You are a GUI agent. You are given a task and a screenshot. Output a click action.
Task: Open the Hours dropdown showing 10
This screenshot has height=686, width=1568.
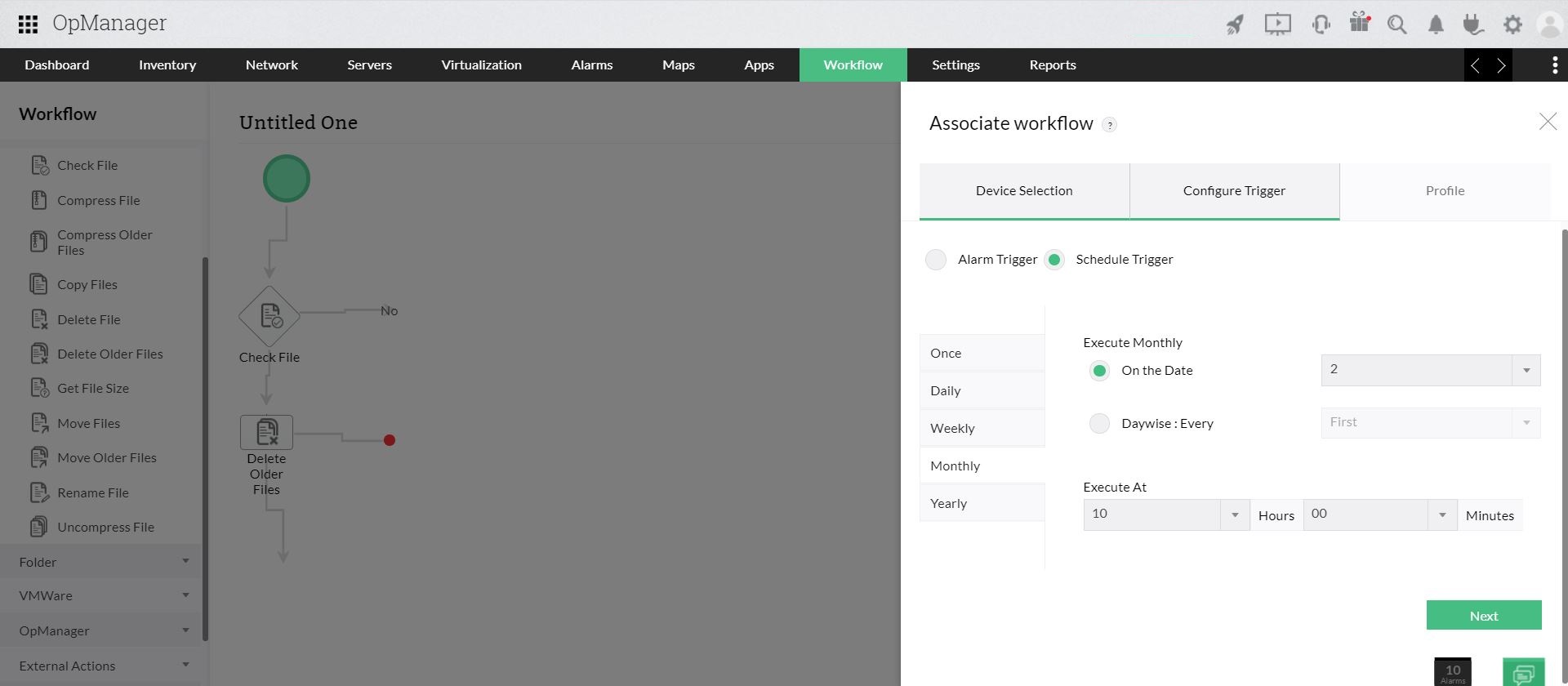(x=1166, y=515)
